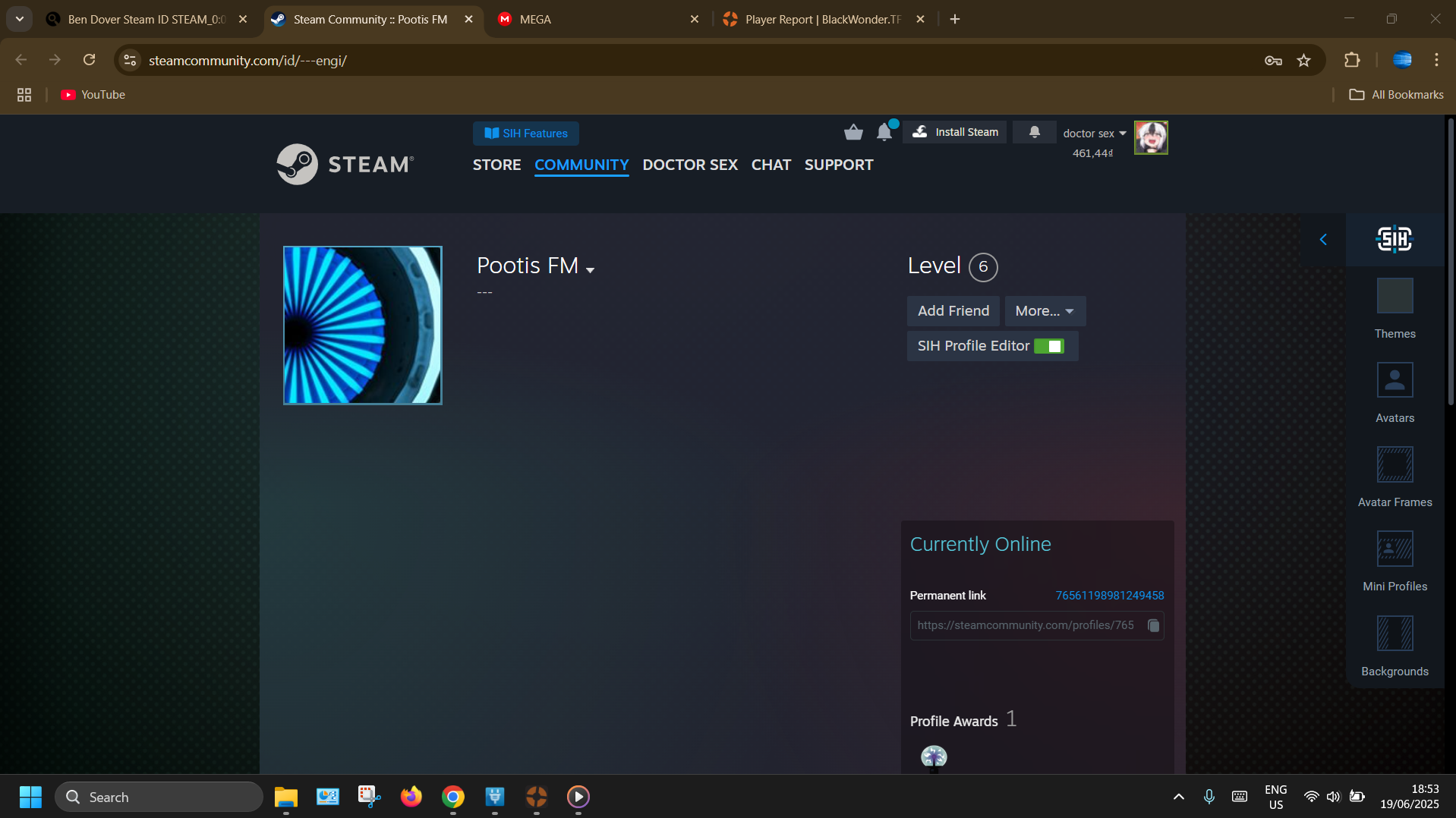Screen dimensions: 1456x818
Task: View the profile award badge icon
Action: click(934, 757)
